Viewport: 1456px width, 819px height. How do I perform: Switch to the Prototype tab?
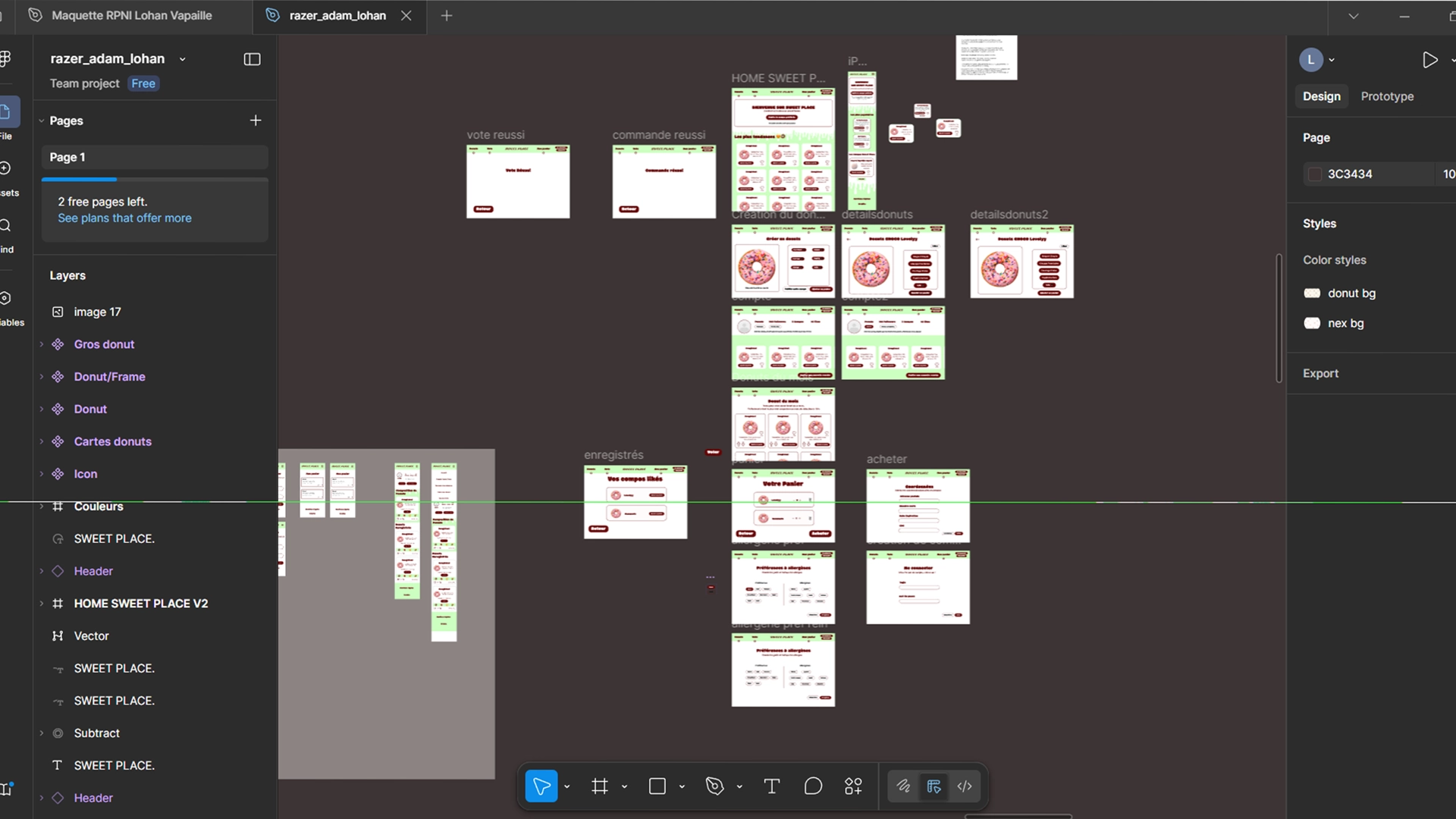click(x=1387, y=96)
